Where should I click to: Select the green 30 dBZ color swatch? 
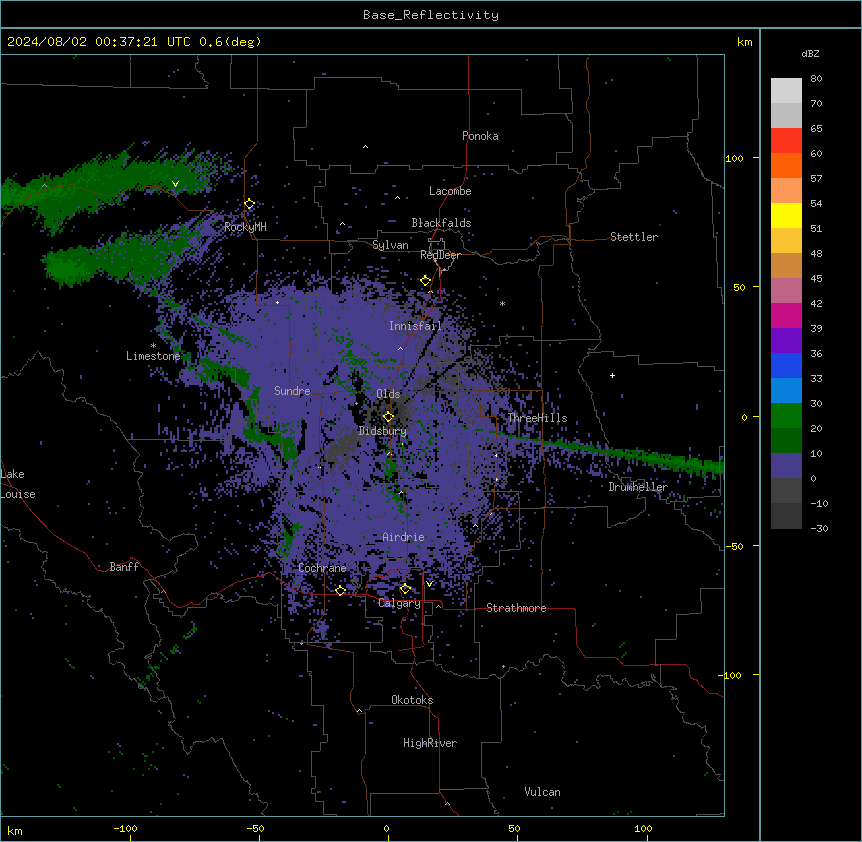(786, 416)
